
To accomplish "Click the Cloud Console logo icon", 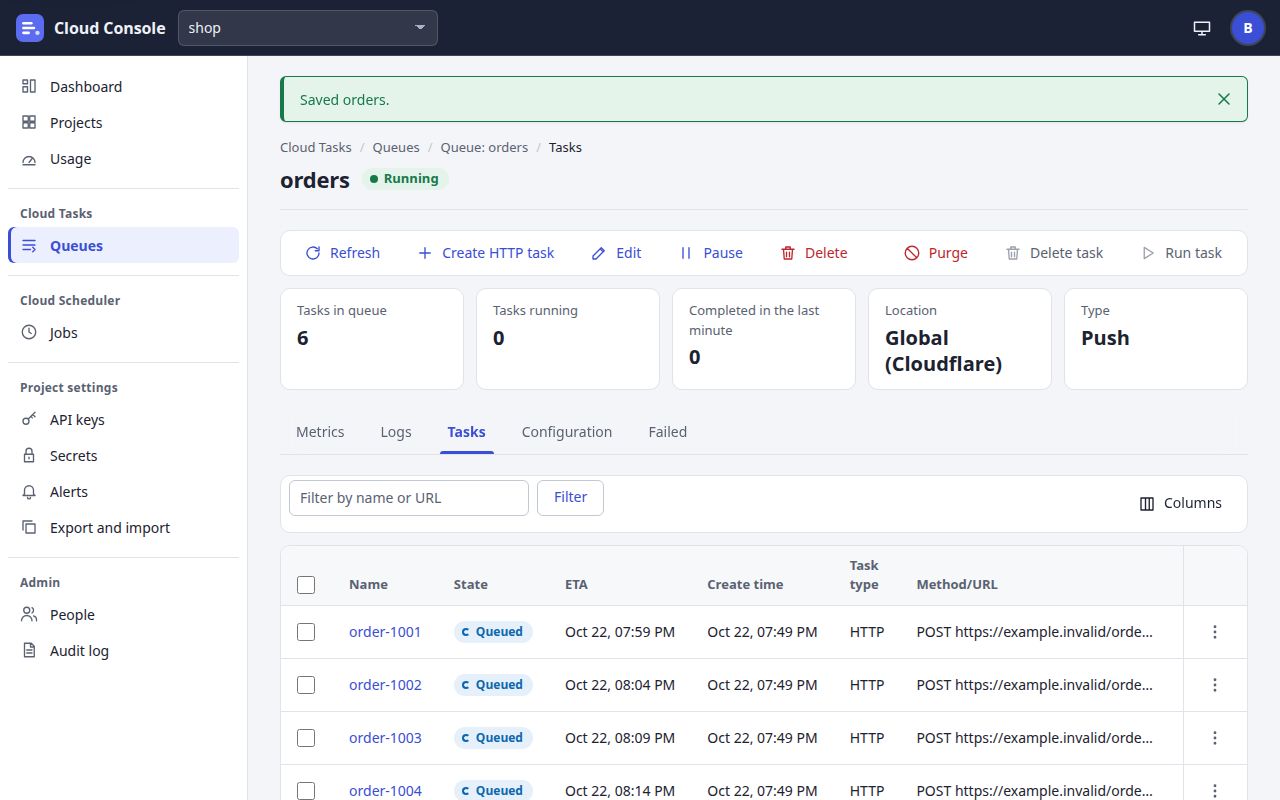I will point(30,28).
